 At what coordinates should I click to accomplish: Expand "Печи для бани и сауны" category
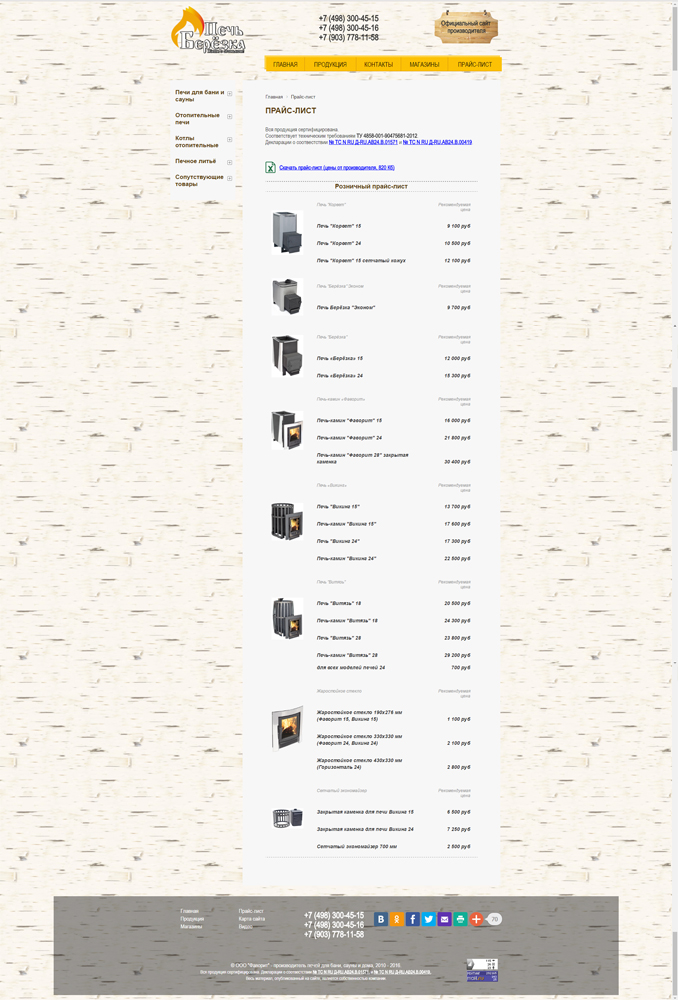click(x=230, y=93)
